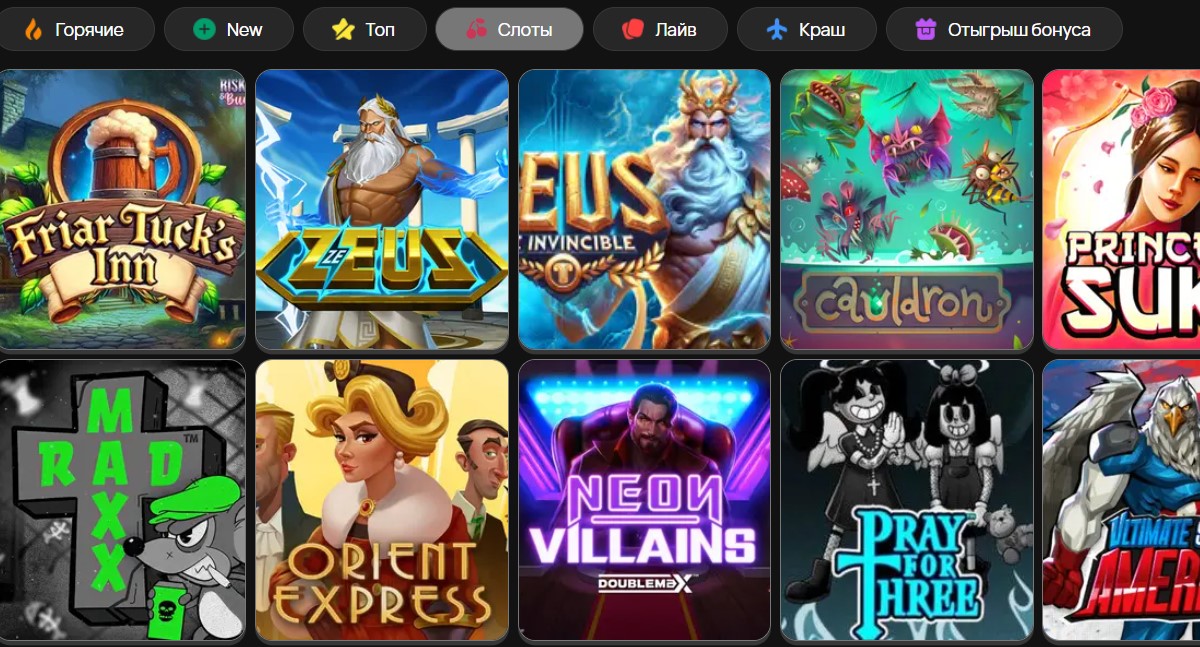Screen dimensions: 1200x647
Task: Click the airplane icon on Краш
Action: pos(777,29)
